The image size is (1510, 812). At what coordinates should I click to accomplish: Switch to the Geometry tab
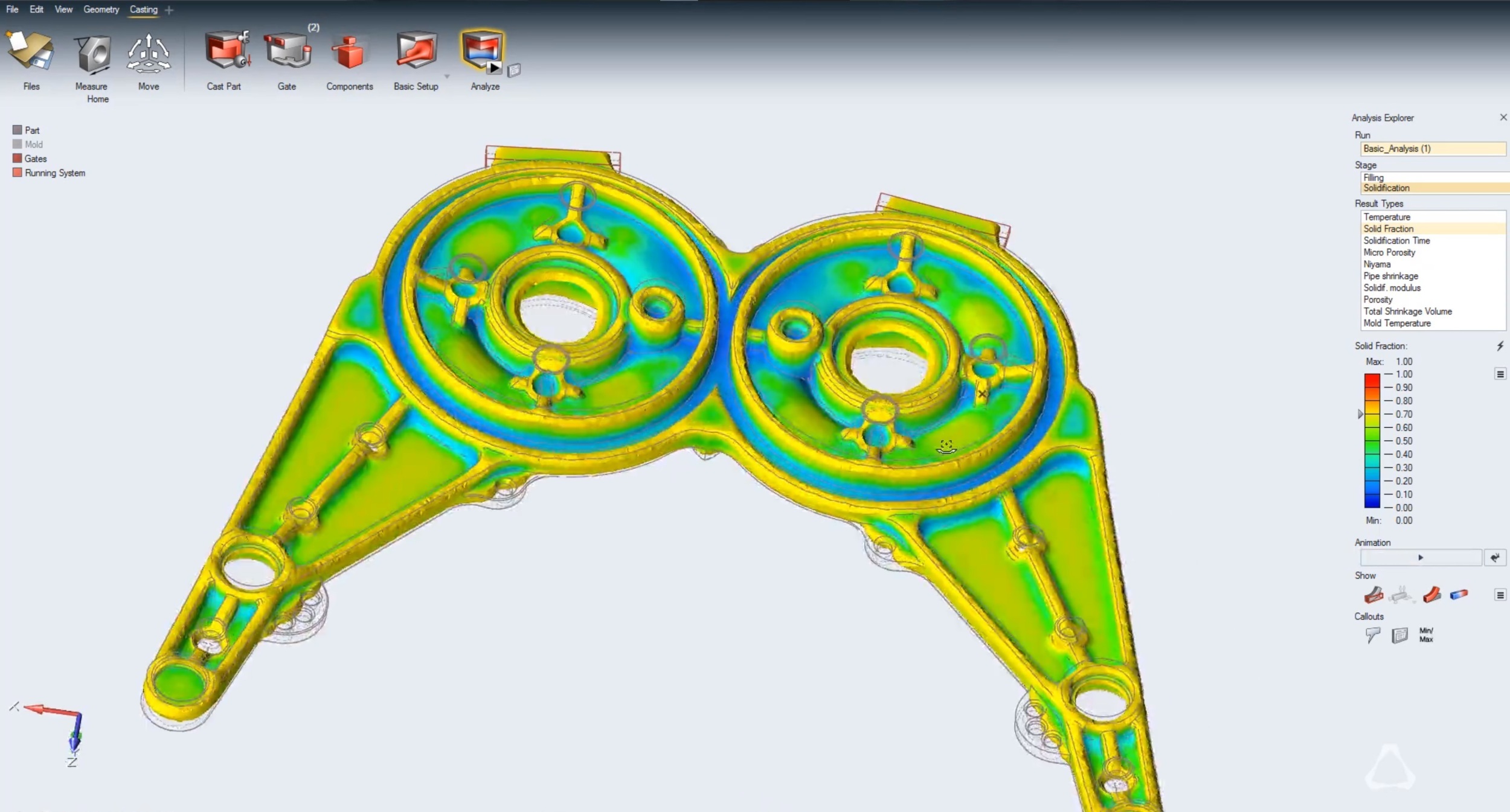(x=101, y=10)
